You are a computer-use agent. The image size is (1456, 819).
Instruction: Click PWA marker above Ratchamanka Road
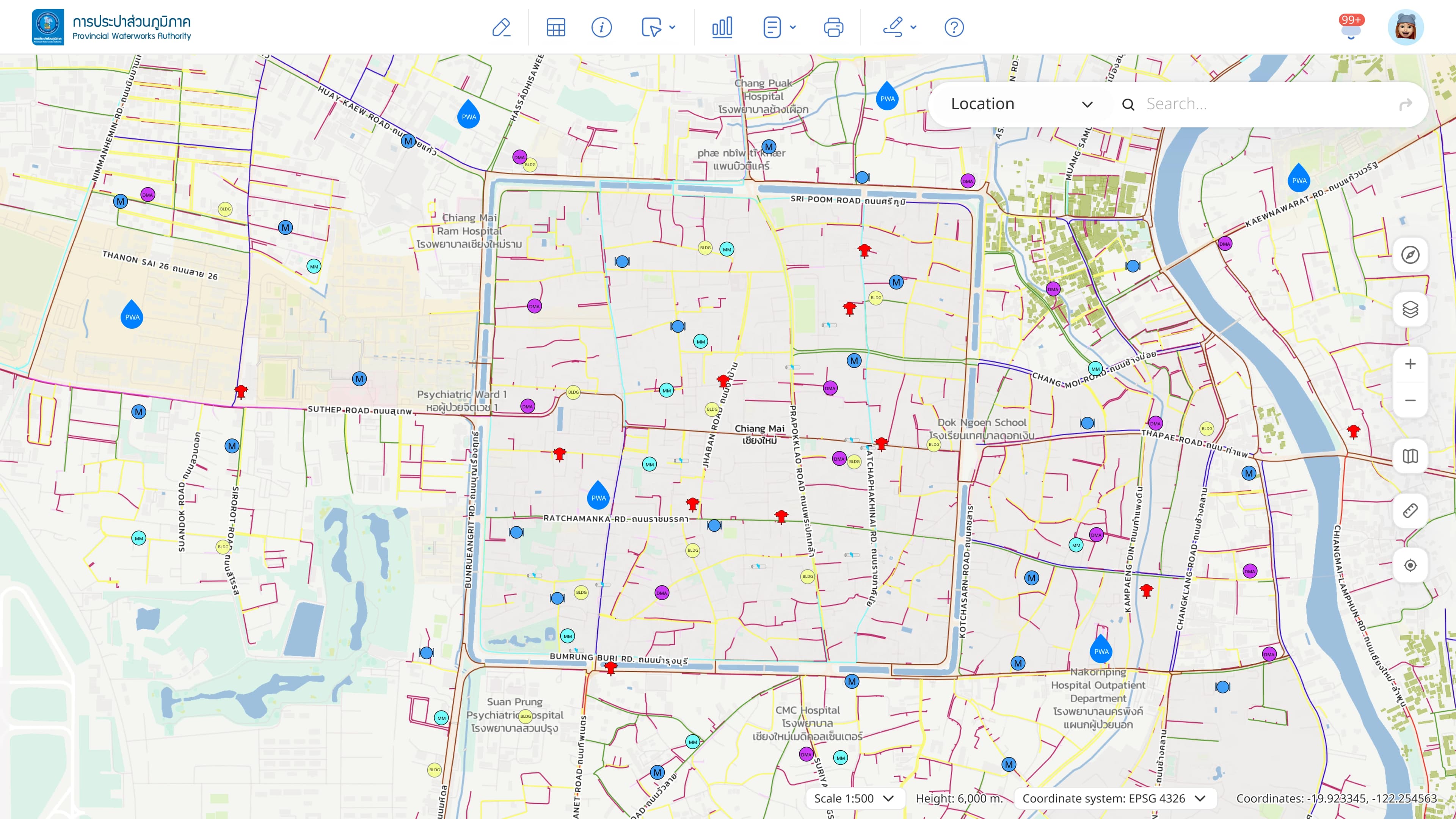point(598,494)
